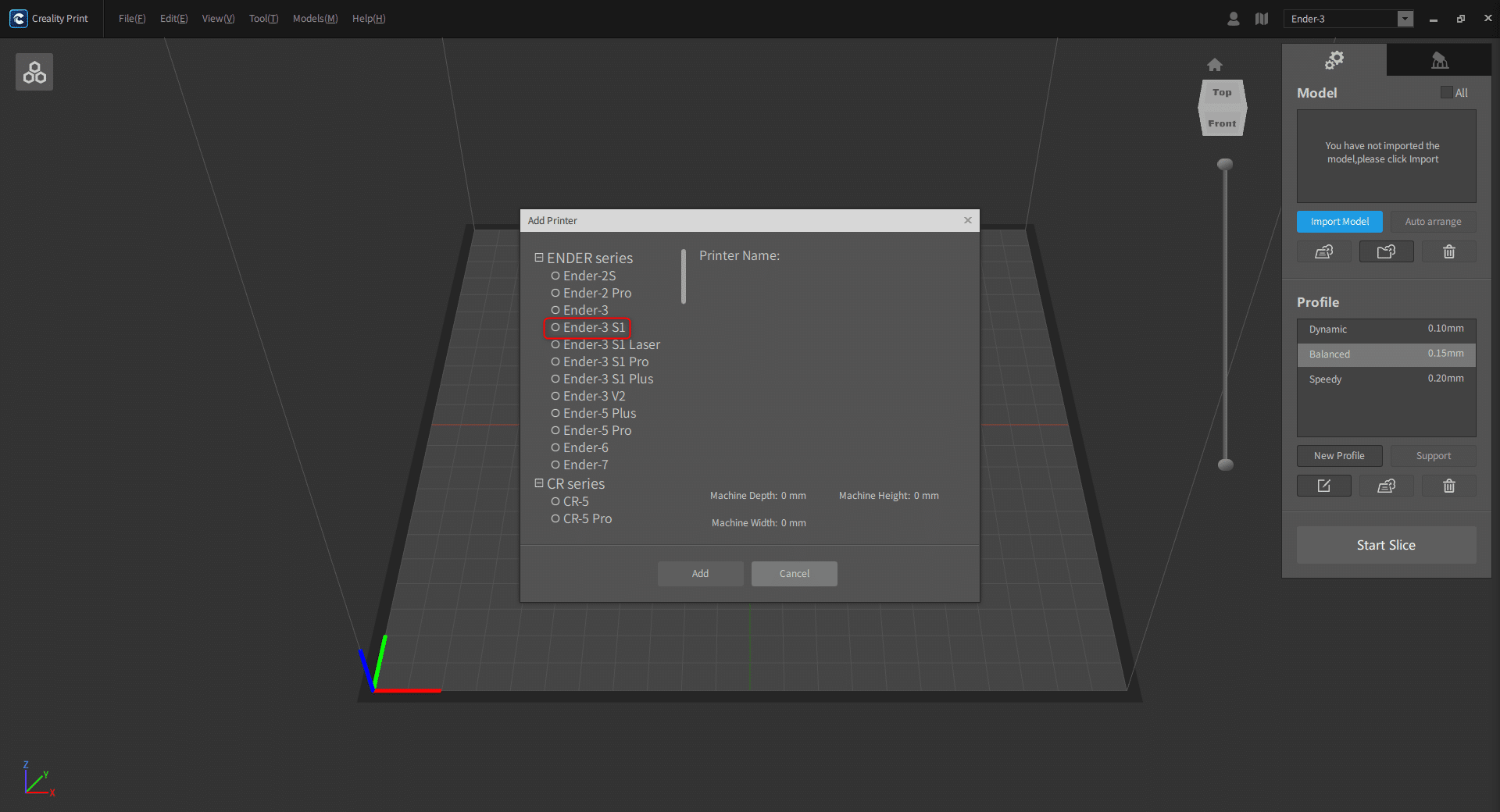Select Ender-3 S1 printer option
The image size is (1500, 812).
[x=587, y=327]
